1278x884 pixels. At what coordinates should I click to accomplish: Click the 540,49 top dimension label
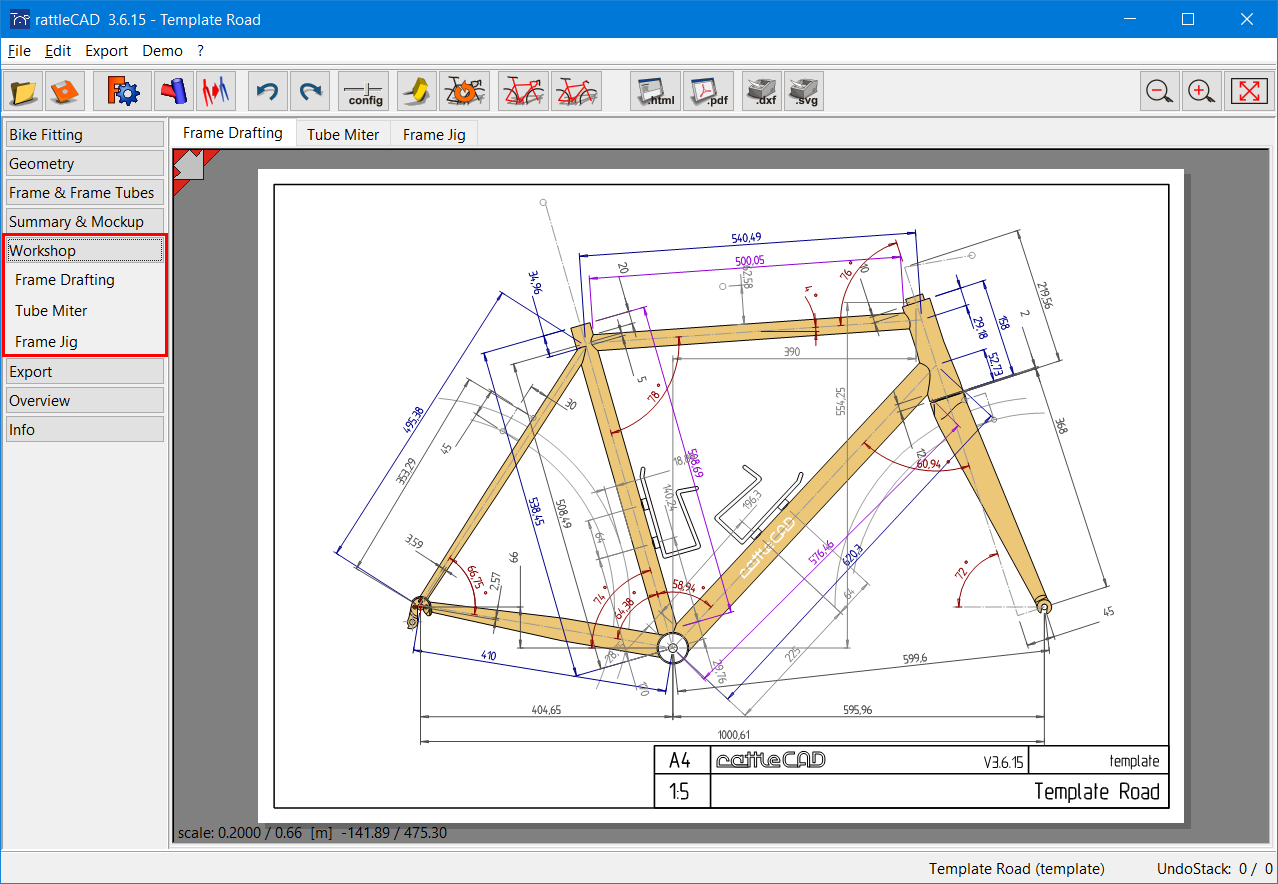[x=746, y=237]
